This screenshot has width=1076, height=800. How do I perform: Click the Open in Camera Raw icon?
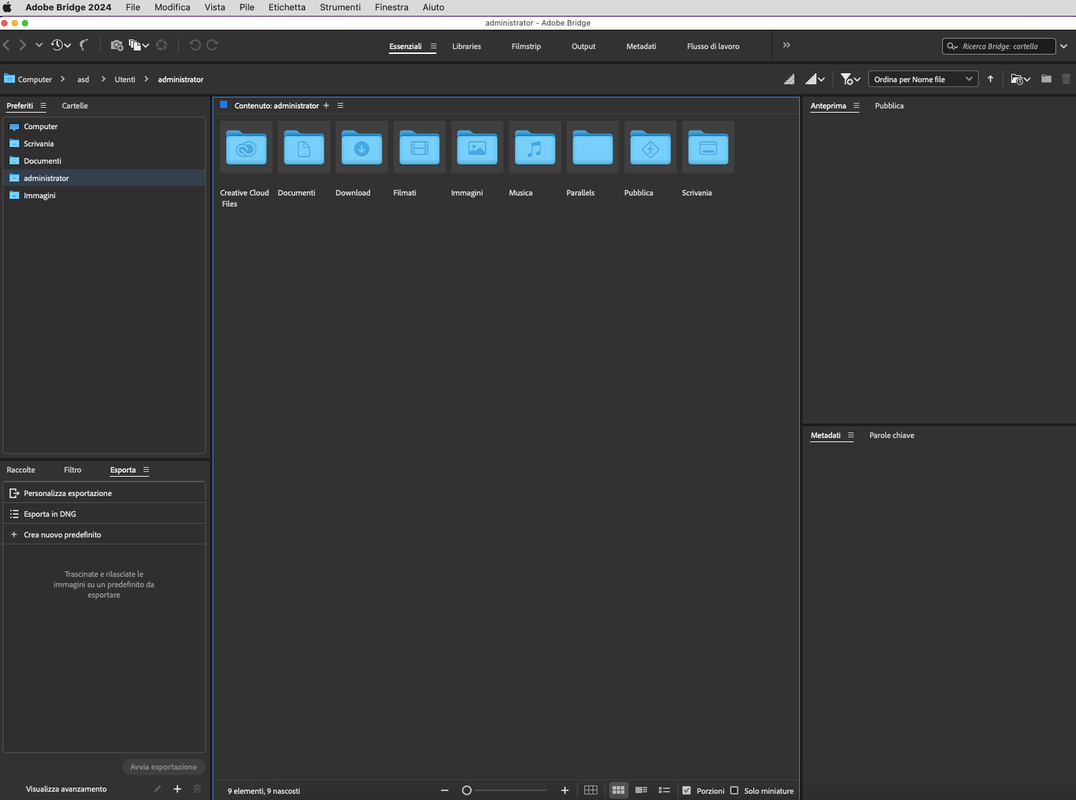(x=161, y=45)
